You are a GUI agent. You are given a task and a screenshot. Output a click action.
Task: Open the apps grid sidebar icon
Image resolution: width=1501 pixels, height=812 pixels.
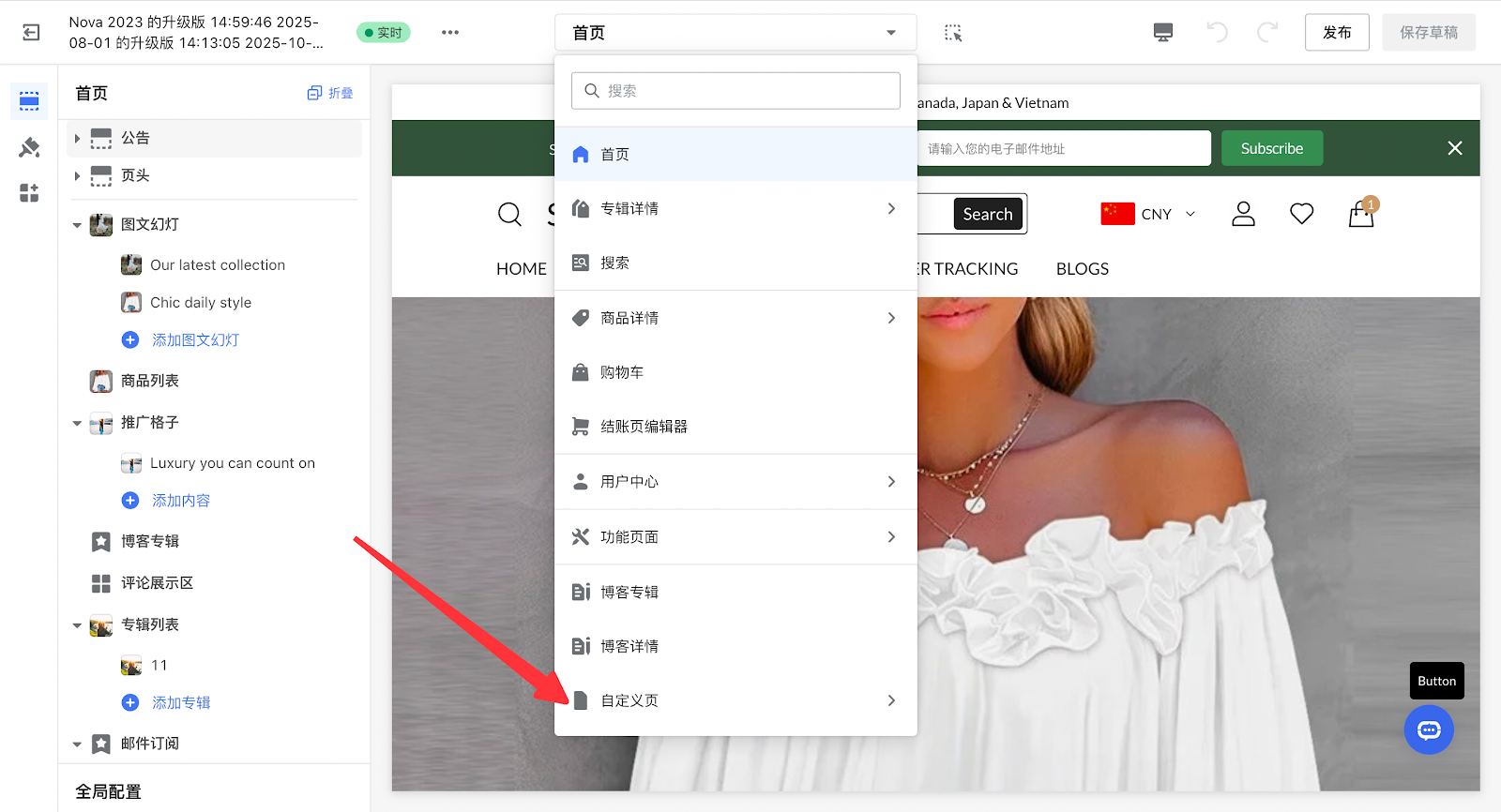(29, 193)
